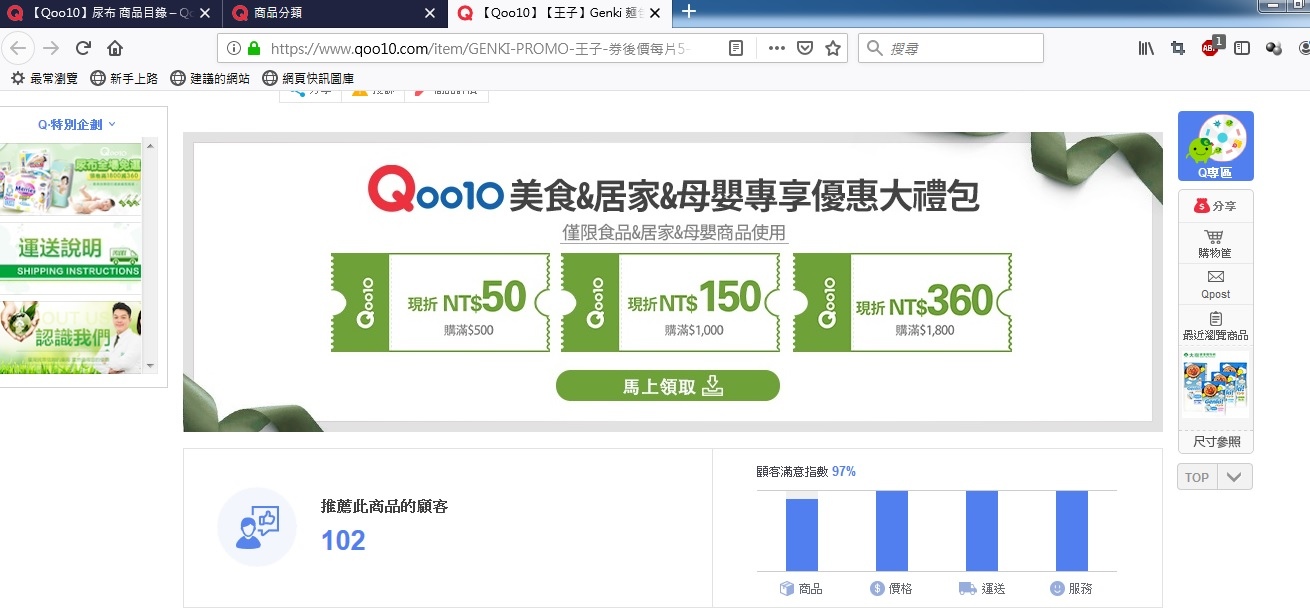Expand the Q·特別企劃 dropdown

[77, 125]
